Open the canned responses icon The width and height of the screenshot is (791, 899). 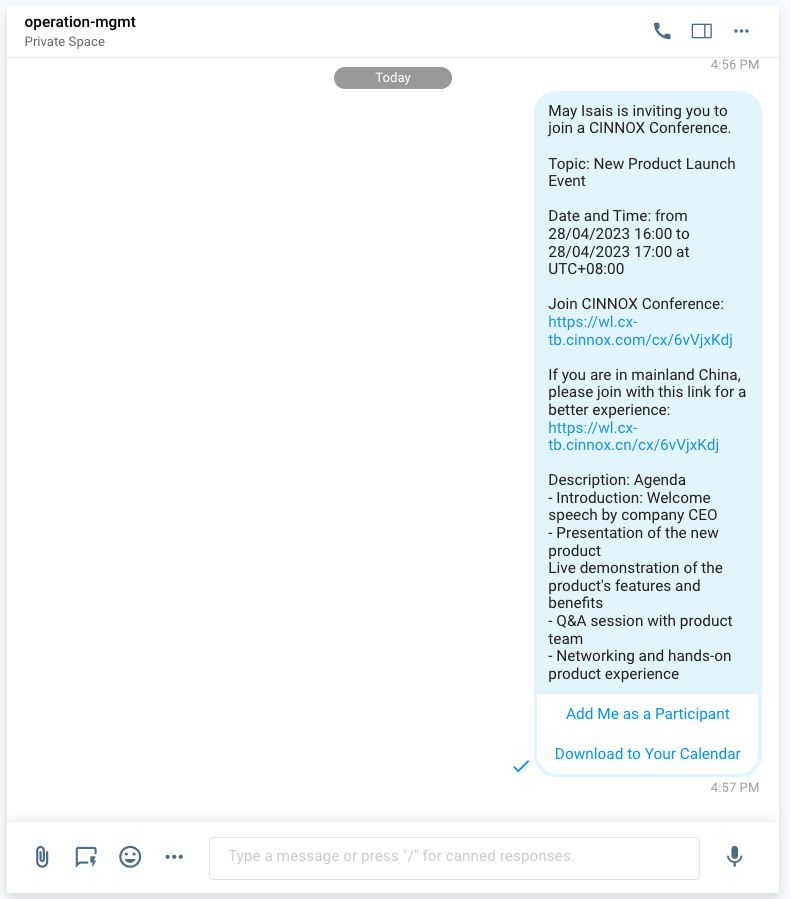click(86, 857)
